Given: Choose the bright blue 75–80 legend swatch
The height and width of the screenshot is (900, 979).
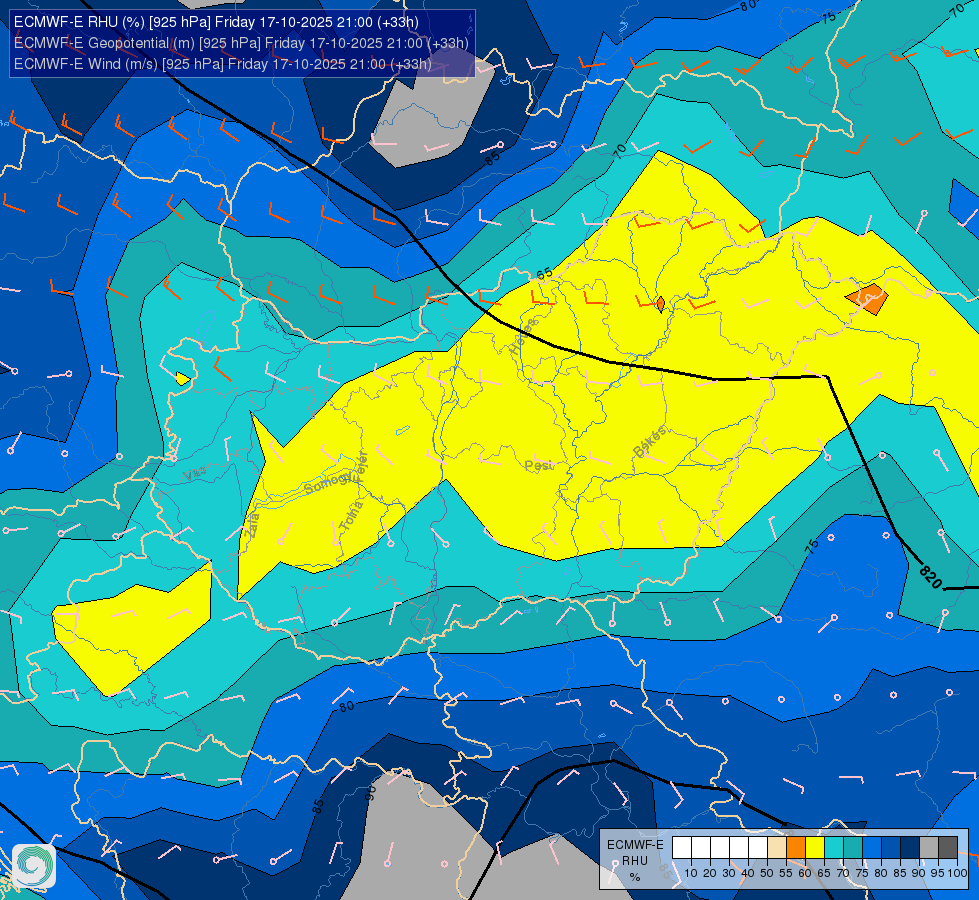Looking at the screenshot, I should tap(872, 847).
